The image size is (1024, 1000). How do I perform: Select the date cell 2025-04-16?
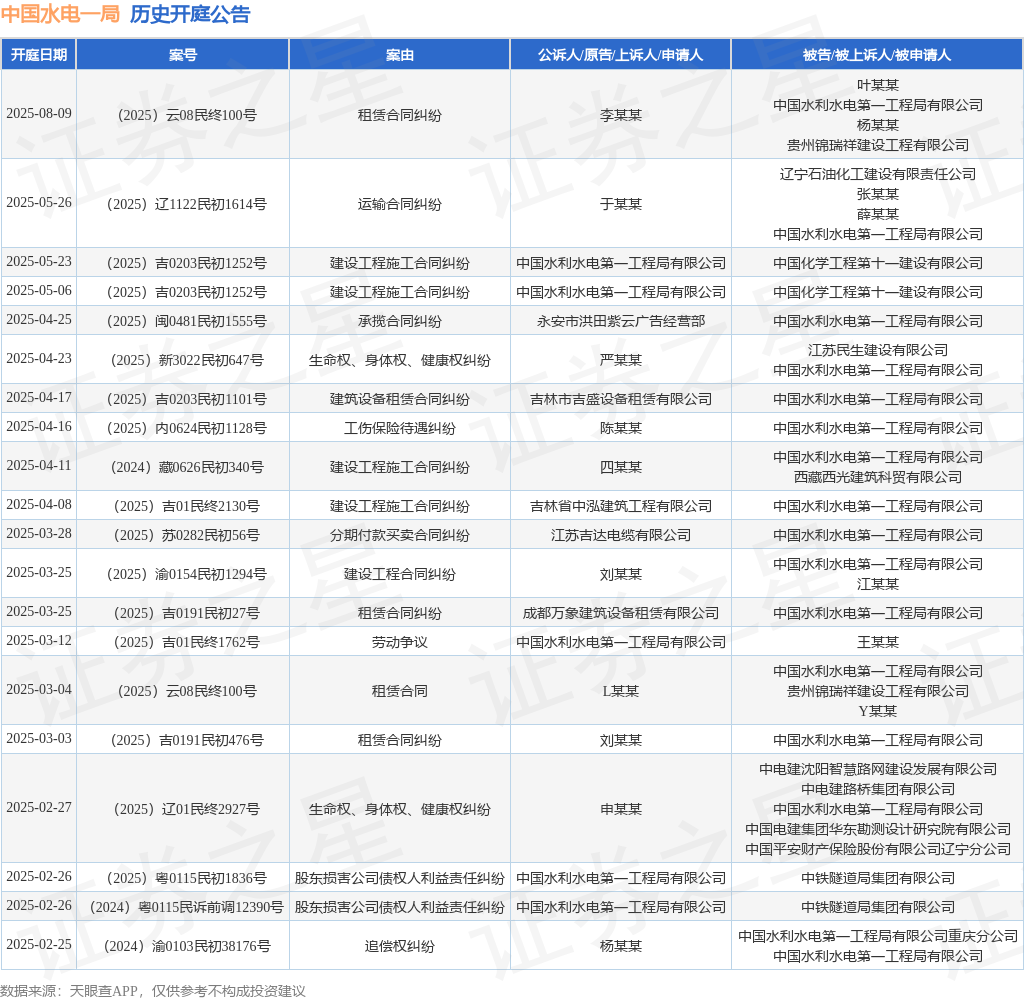(39, 427)
